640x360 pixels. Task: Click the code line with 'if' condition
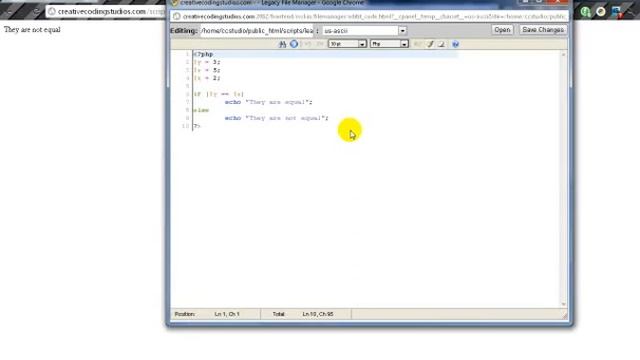[x=218, y=94]
